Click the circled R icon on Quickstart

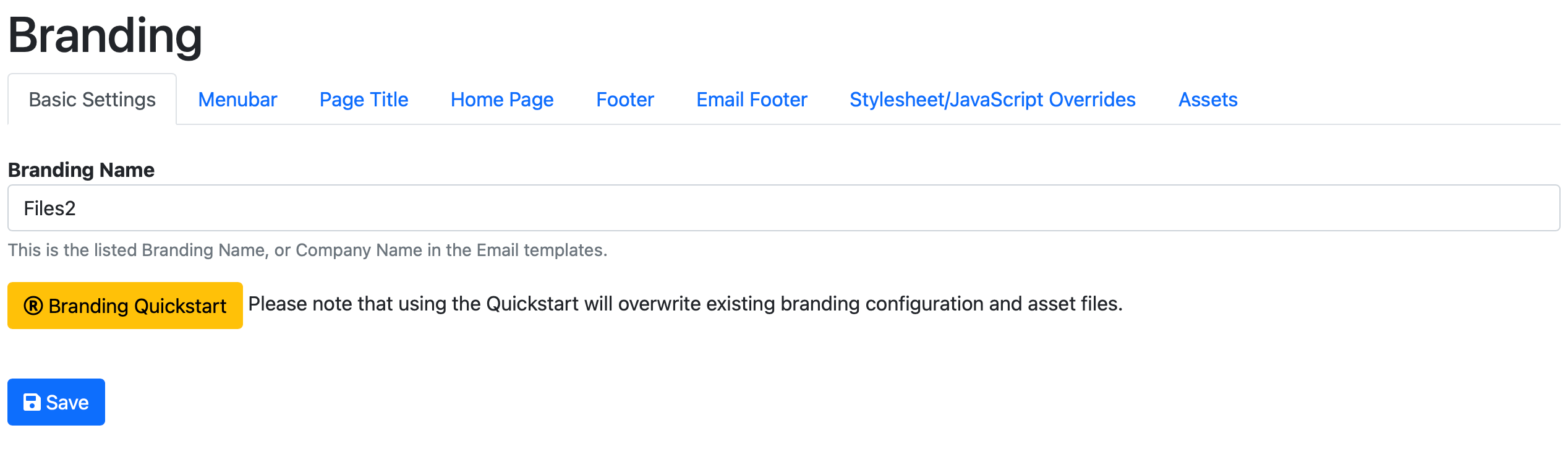click(x=33, y=306)
